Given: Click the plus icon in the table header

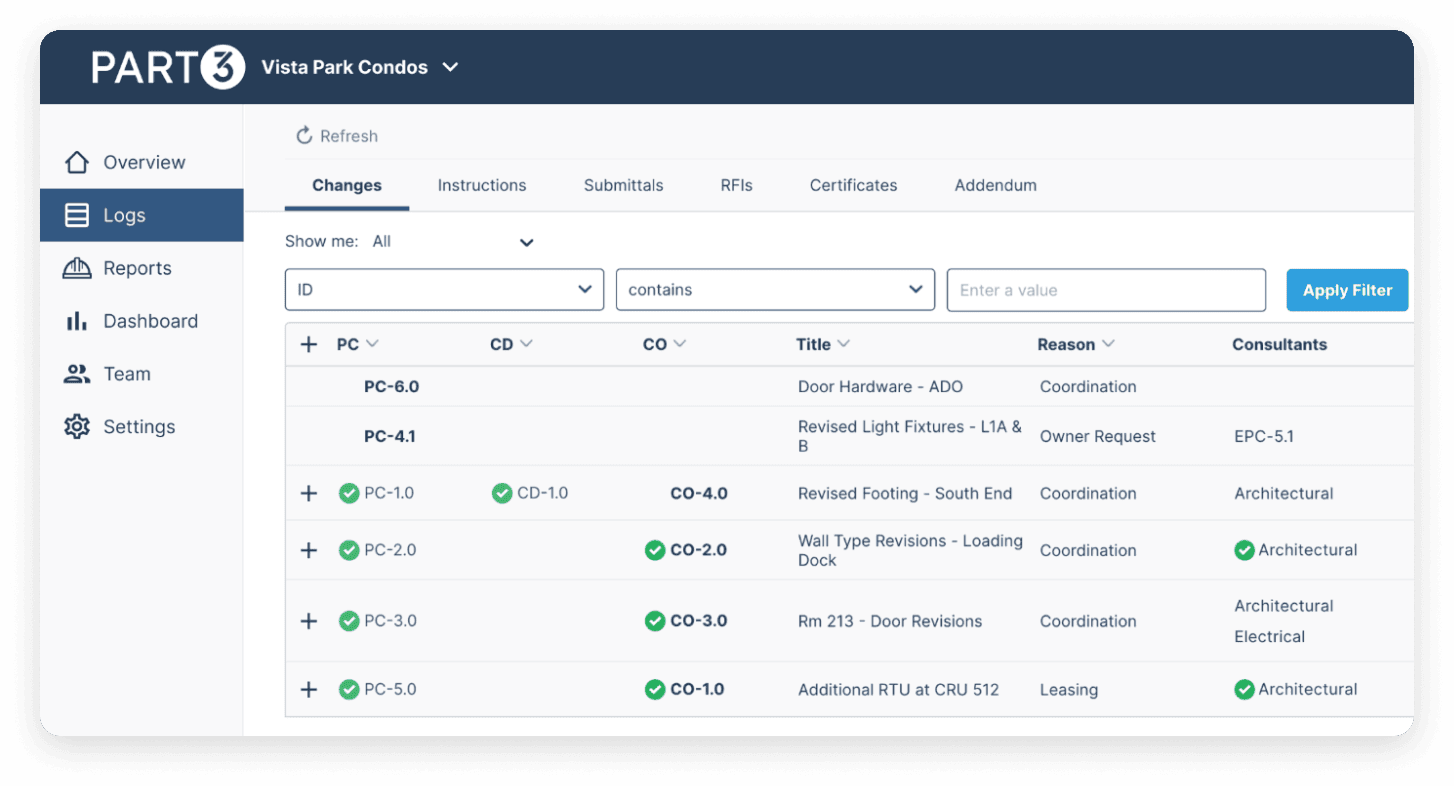Looking at the screenshot, I should pos(309,344).
